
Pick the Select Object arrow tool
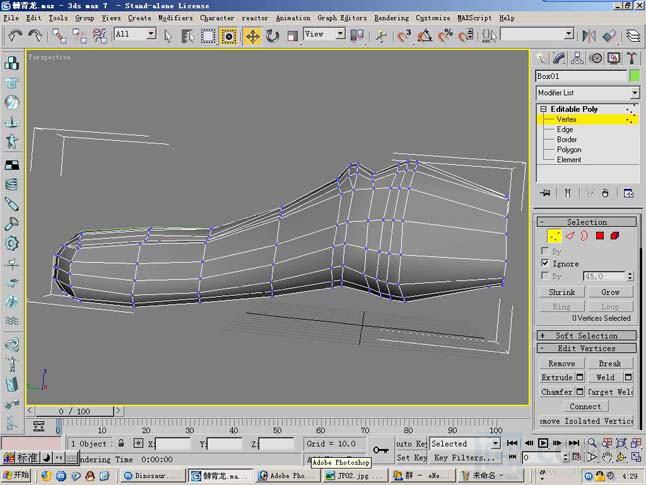coord(167,36)
